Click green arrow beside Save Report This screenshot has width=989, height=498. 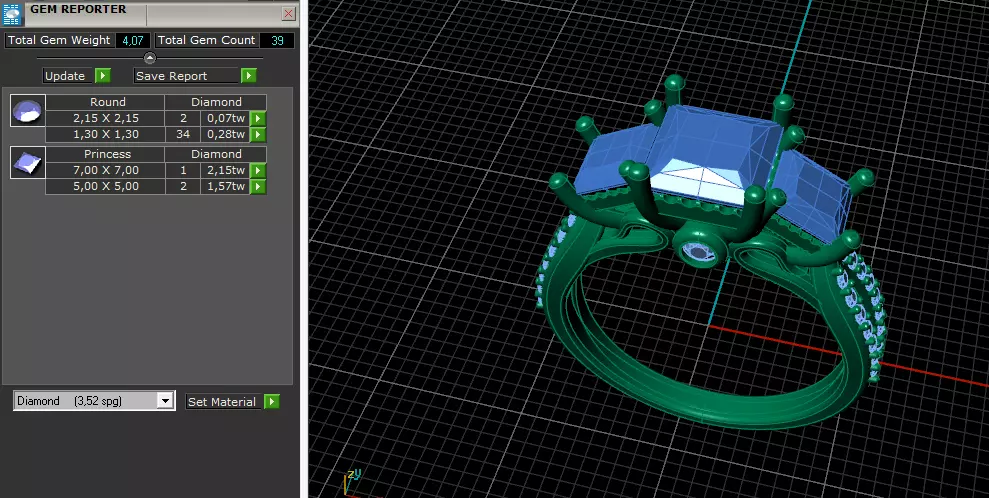[x=249, y=76]
